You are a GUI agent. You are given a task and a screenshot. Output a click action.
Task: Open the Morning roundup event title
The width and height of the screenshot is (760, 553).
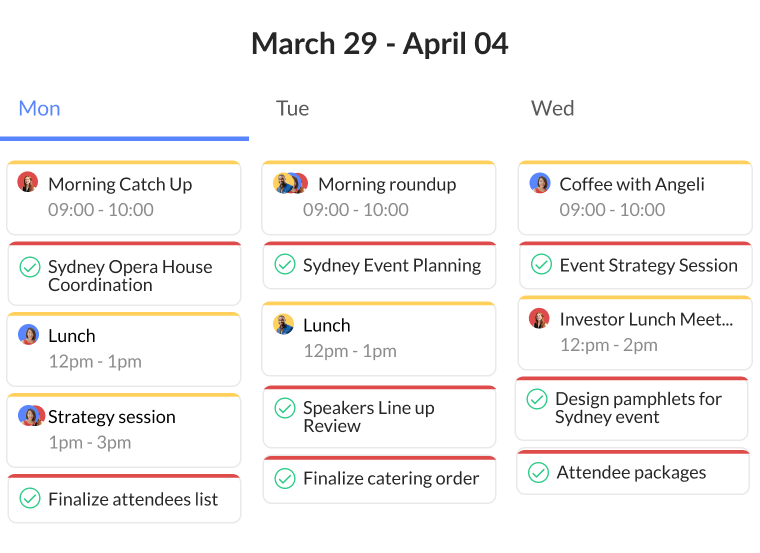click(x=387, y=184)
